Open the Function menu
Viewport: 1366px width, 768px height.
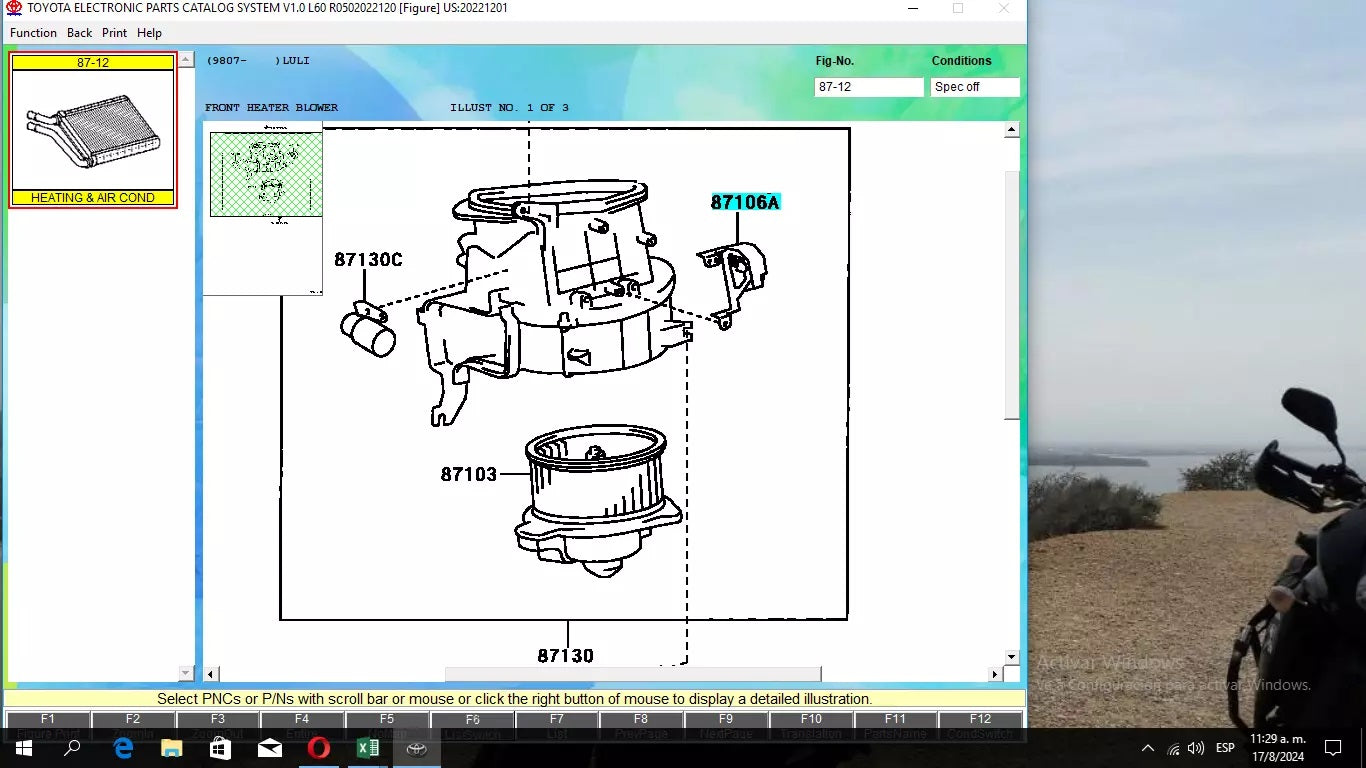[33, 33]
